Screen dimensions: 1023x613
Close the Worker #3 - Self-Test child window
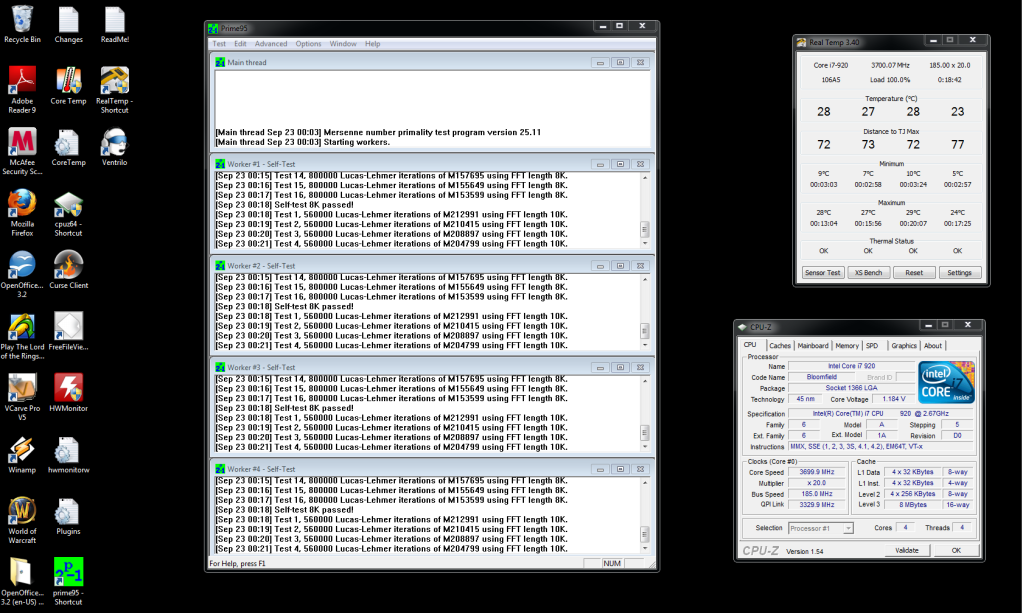pos(641,368)
